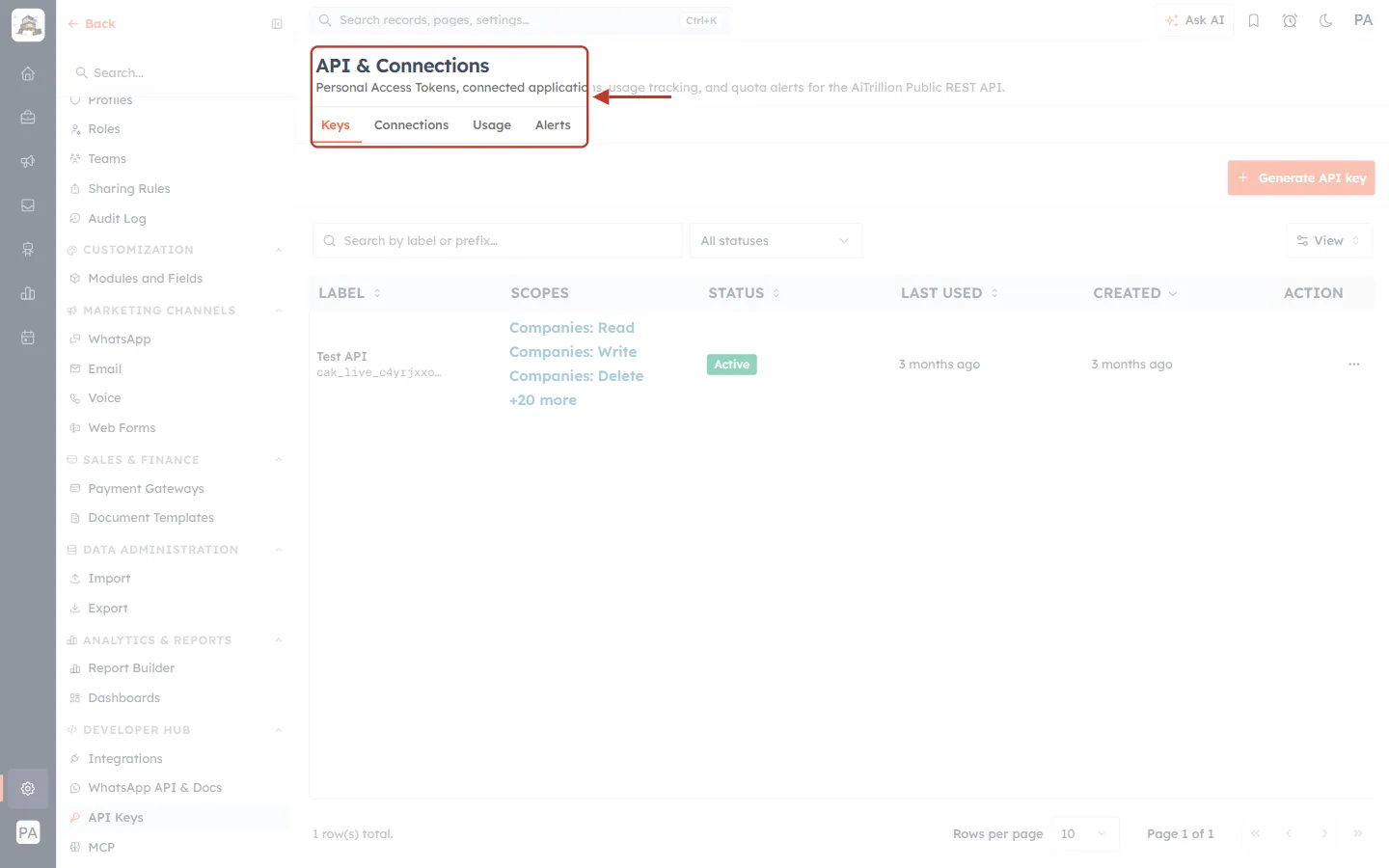This screenshot has height=868, width=1389.
Task: Open the inbox icon in left rail
Action: point(28,205)
